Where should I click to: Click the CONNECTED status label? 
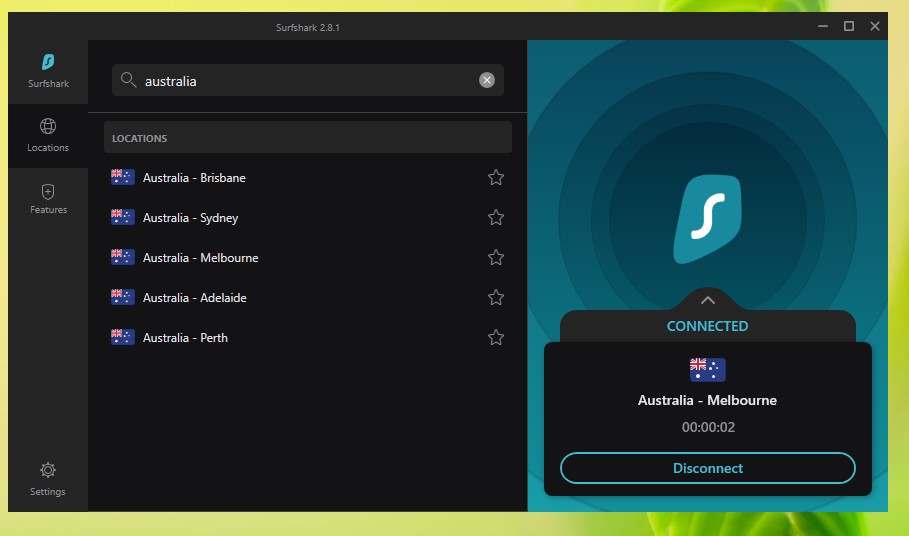point(707,326)
